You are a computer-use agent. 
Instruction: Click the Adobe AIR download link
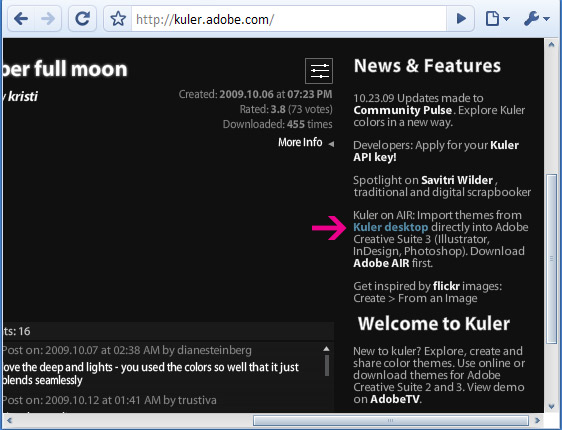(381, 263)
